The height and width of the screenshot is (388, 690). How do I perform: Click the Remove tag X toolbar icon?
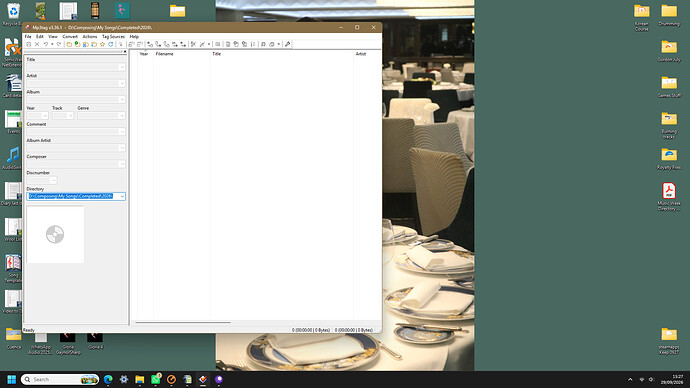37,44
